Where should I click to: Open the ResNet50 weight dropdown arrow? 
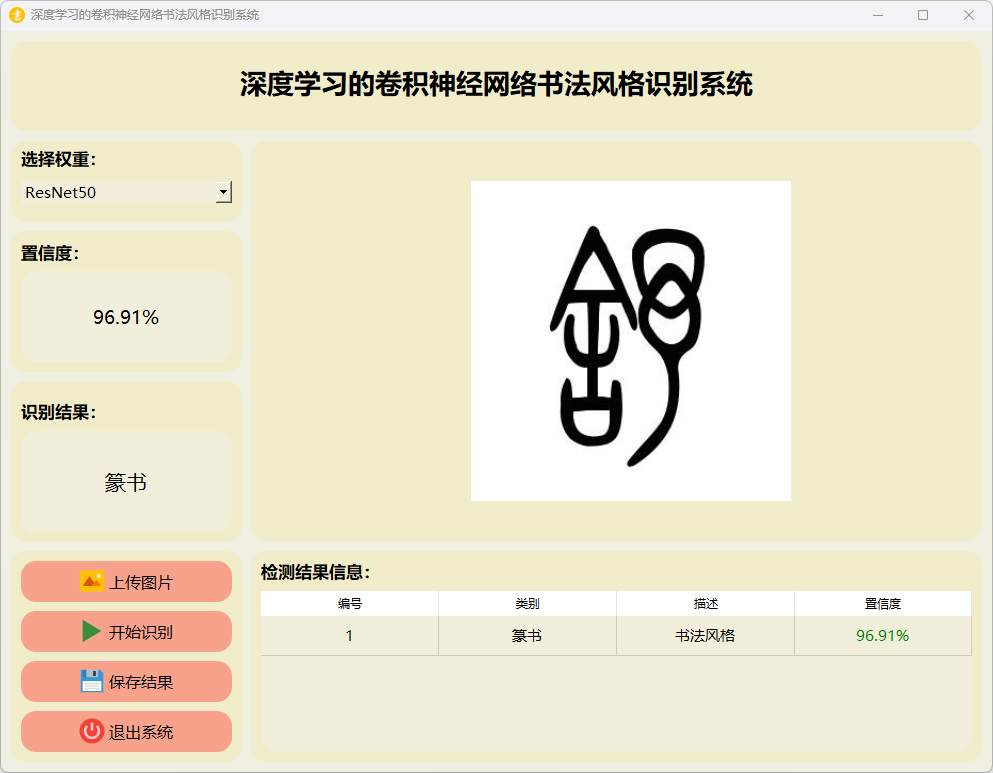pos(224,192)
